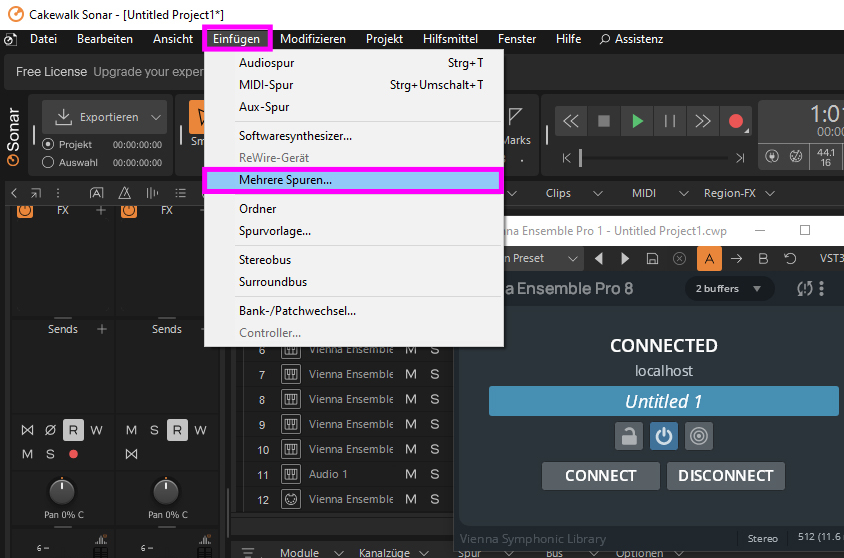This screenshot has height=558, width=844.
Task: Select previous plugin preset arrow
Action: pyautogui.click(x=599, y=259)
